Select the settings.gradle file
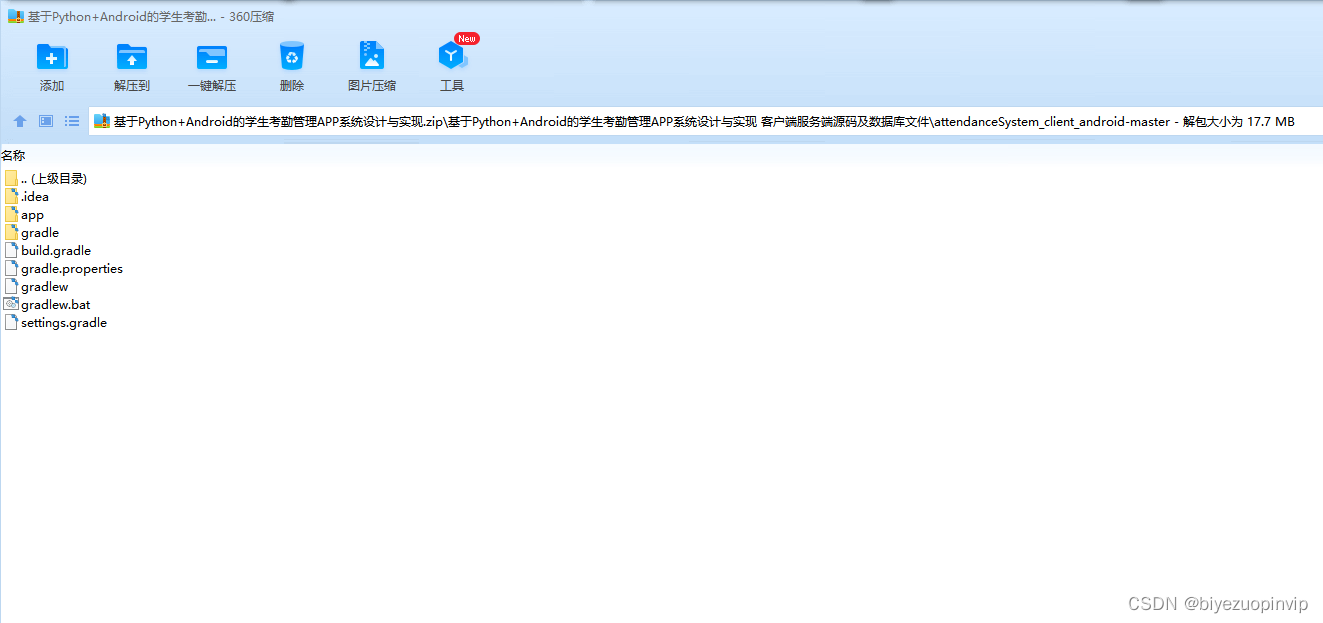This screenshot has width=1323, height=623. pyautogui.click(x=63, y=322)
